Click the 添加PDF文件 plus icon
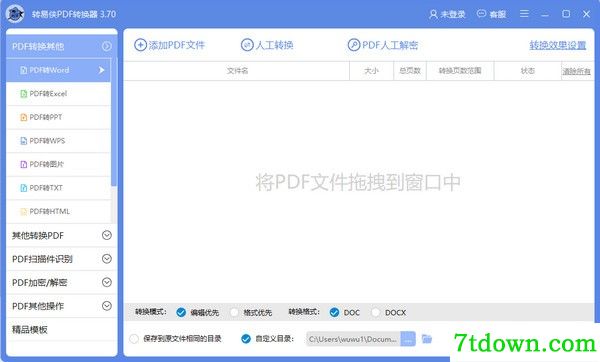This screenshot has height=362, width=600. click(x=140, y=45)
